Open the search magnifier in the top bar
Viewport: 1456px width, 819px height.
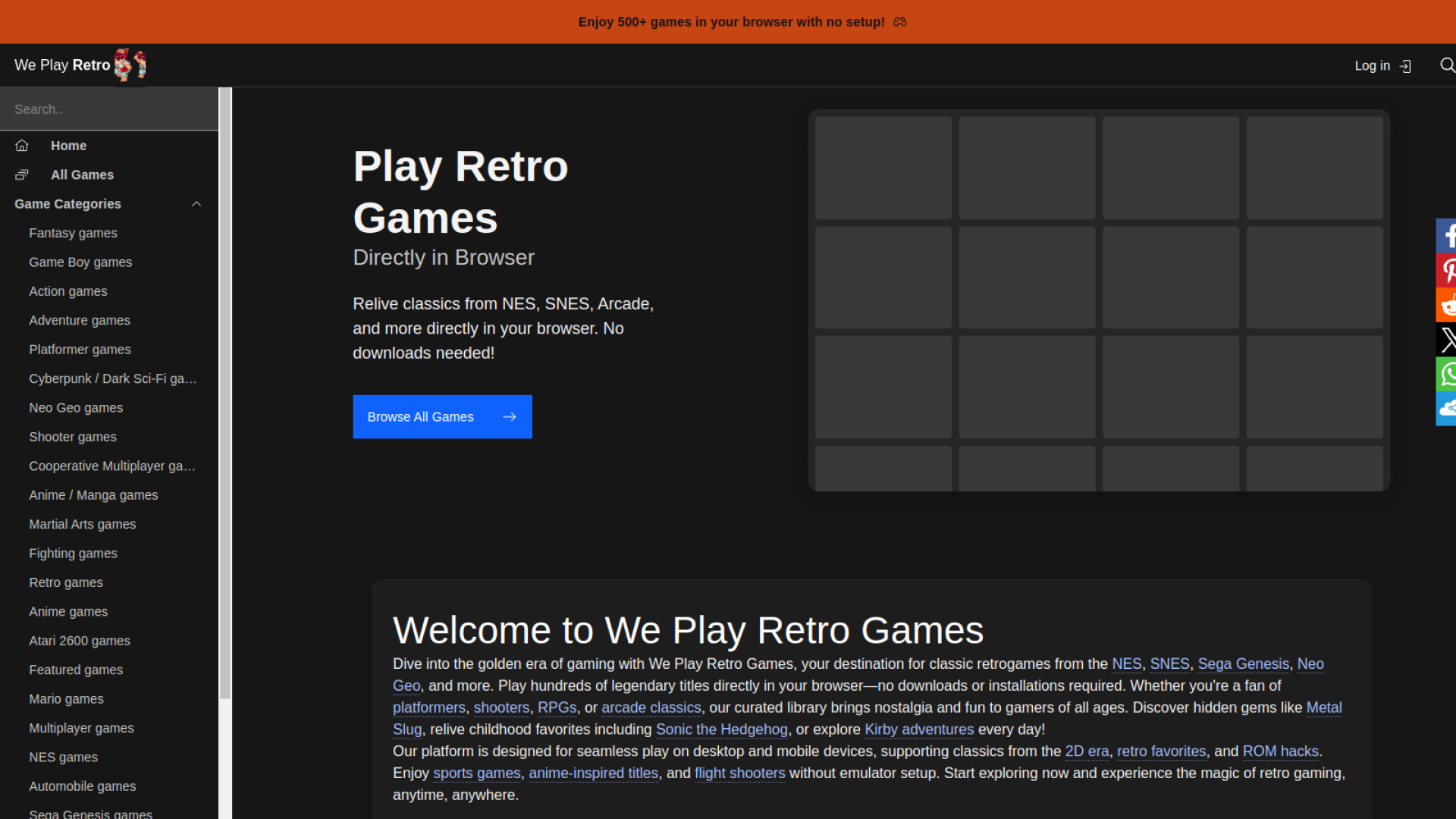pyautogui.click(x=1447, y=65)
